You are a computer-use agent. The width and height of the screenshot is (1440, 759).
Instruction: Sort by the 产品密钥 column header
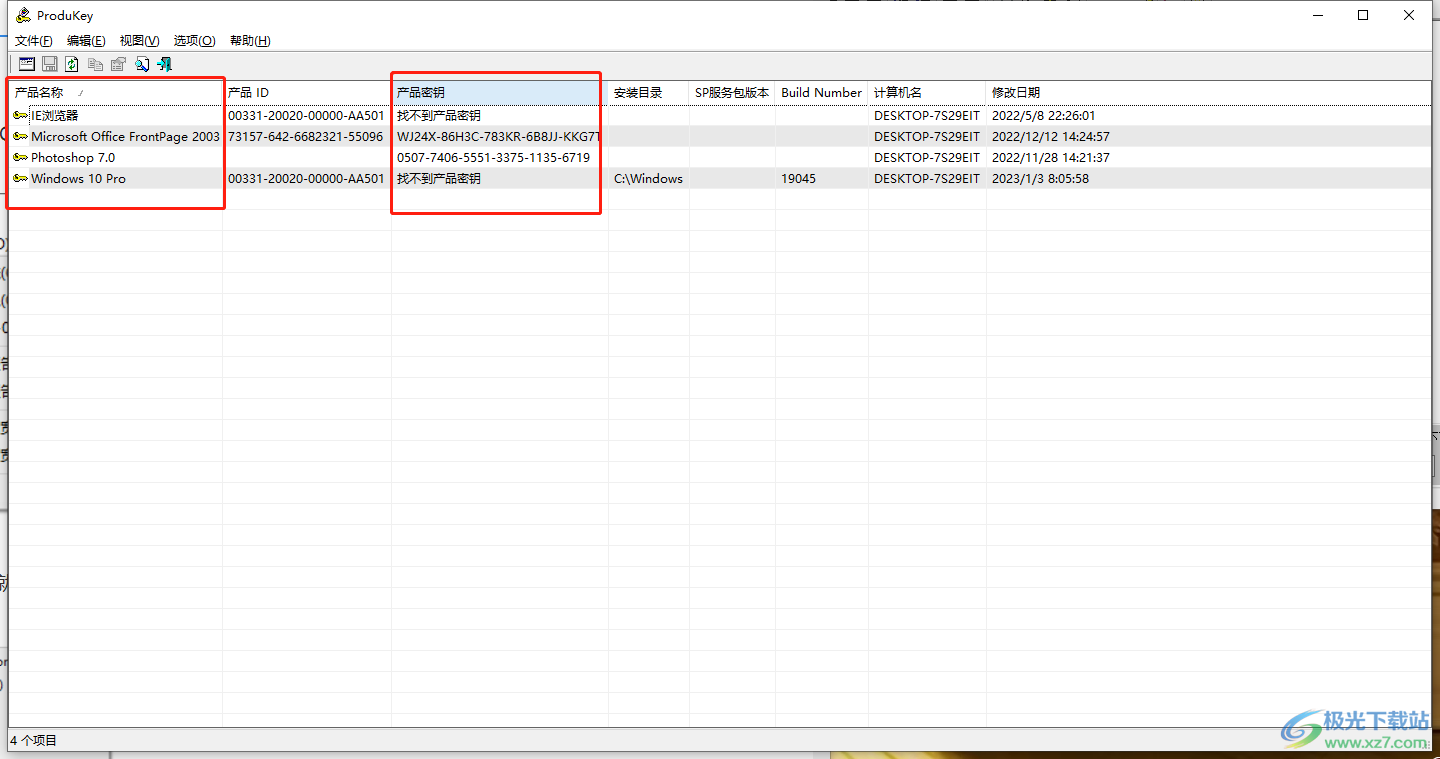tap(500, 92)
